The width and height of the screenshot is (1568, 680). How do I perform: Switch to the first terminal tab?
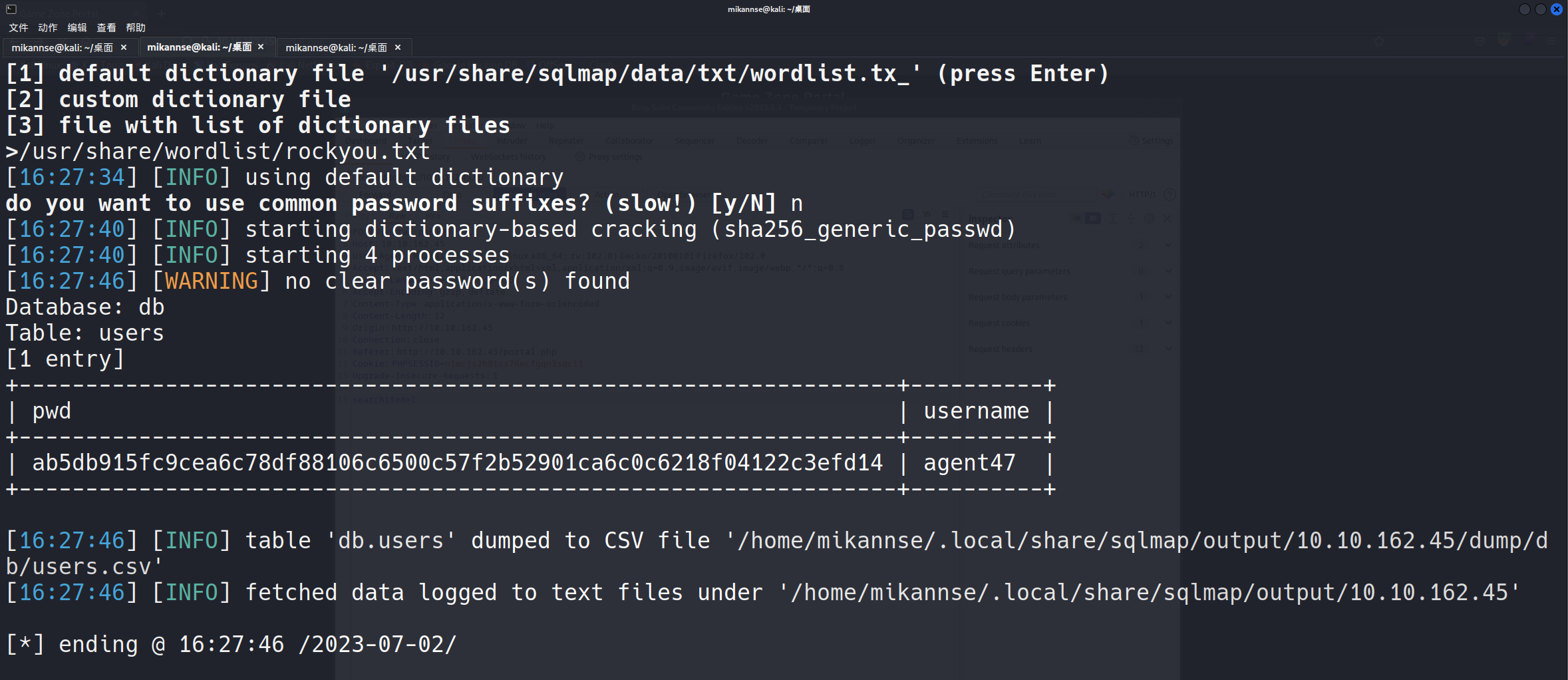tap(62, 47)
